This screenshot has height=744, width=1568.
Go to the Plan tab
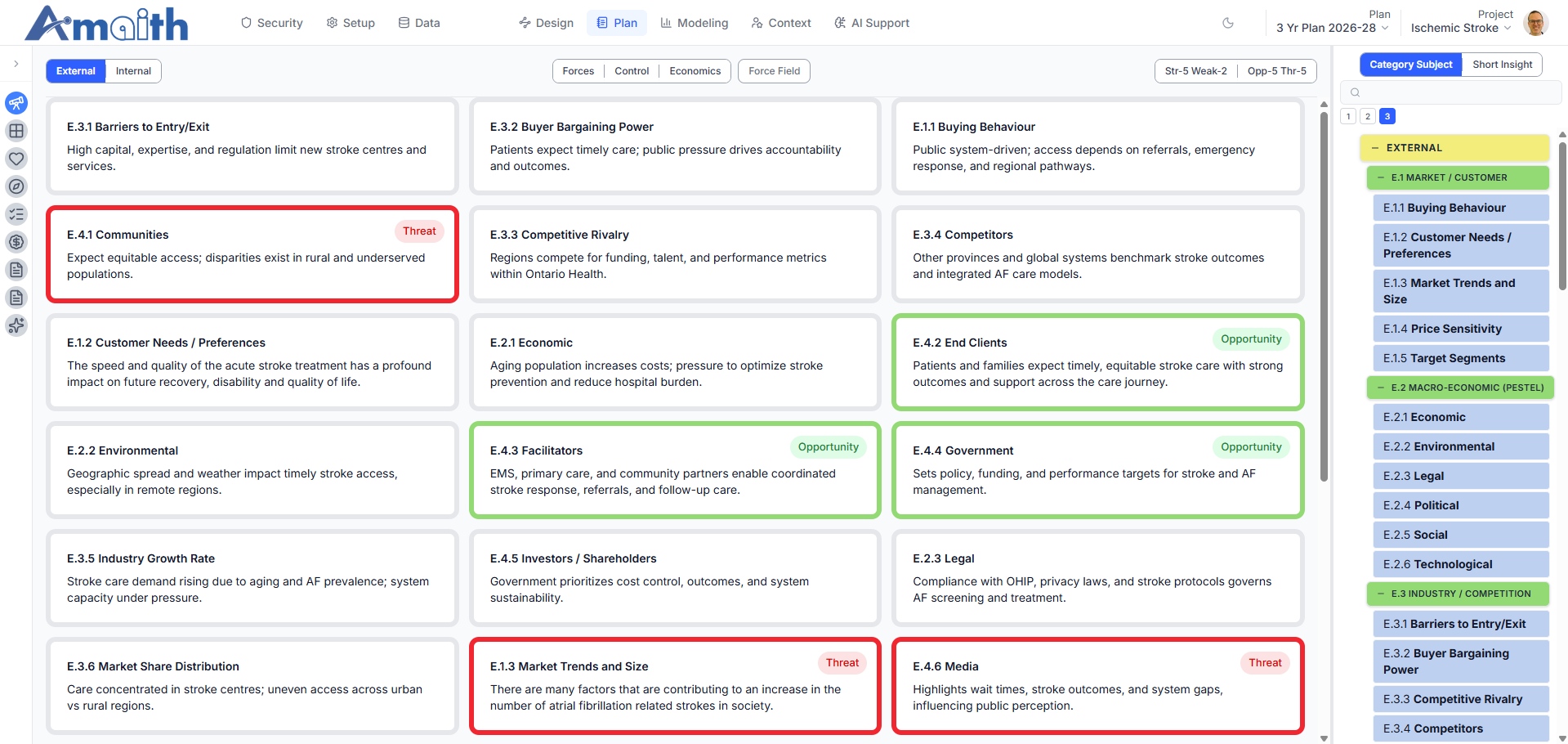[617, 23]
